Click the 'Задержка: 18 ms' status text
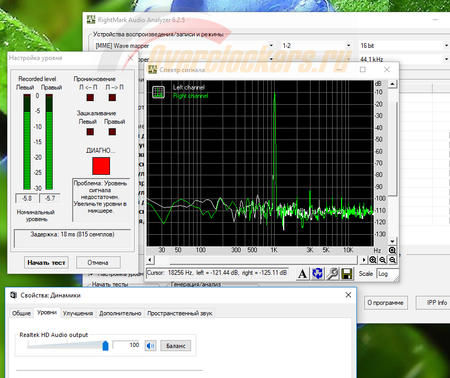 (72, 234)
